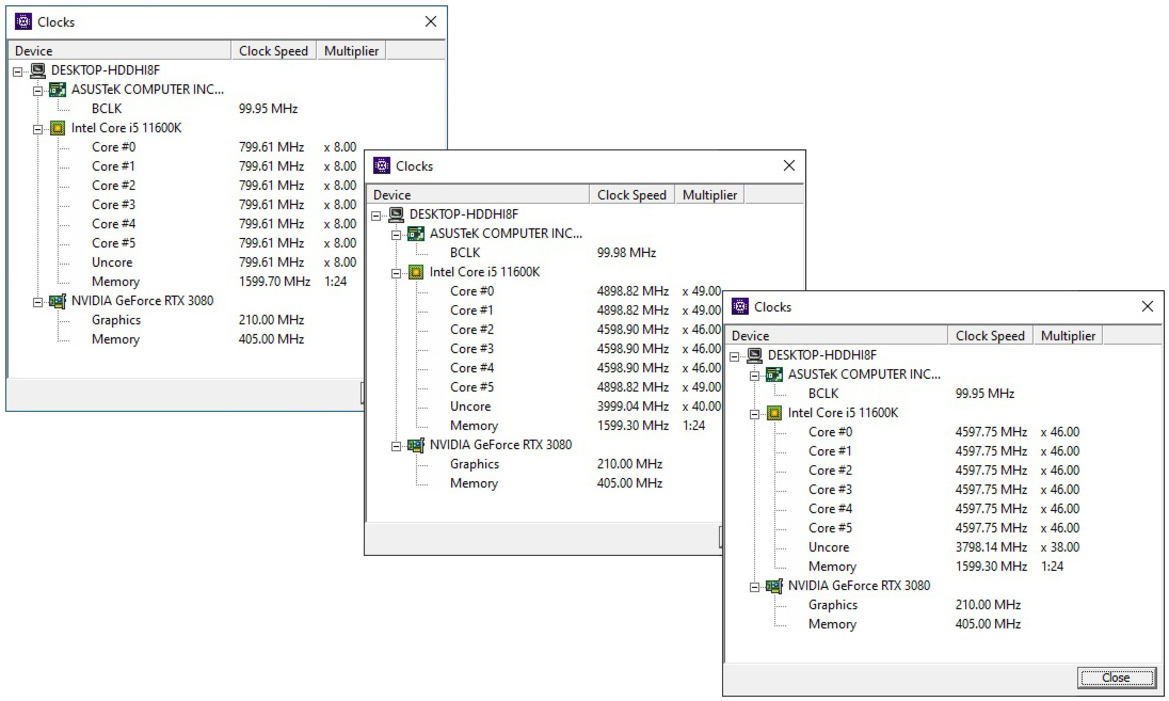
Task: Select the Core #2 row showing 4598.90 MHz
Action: point(585,330)
